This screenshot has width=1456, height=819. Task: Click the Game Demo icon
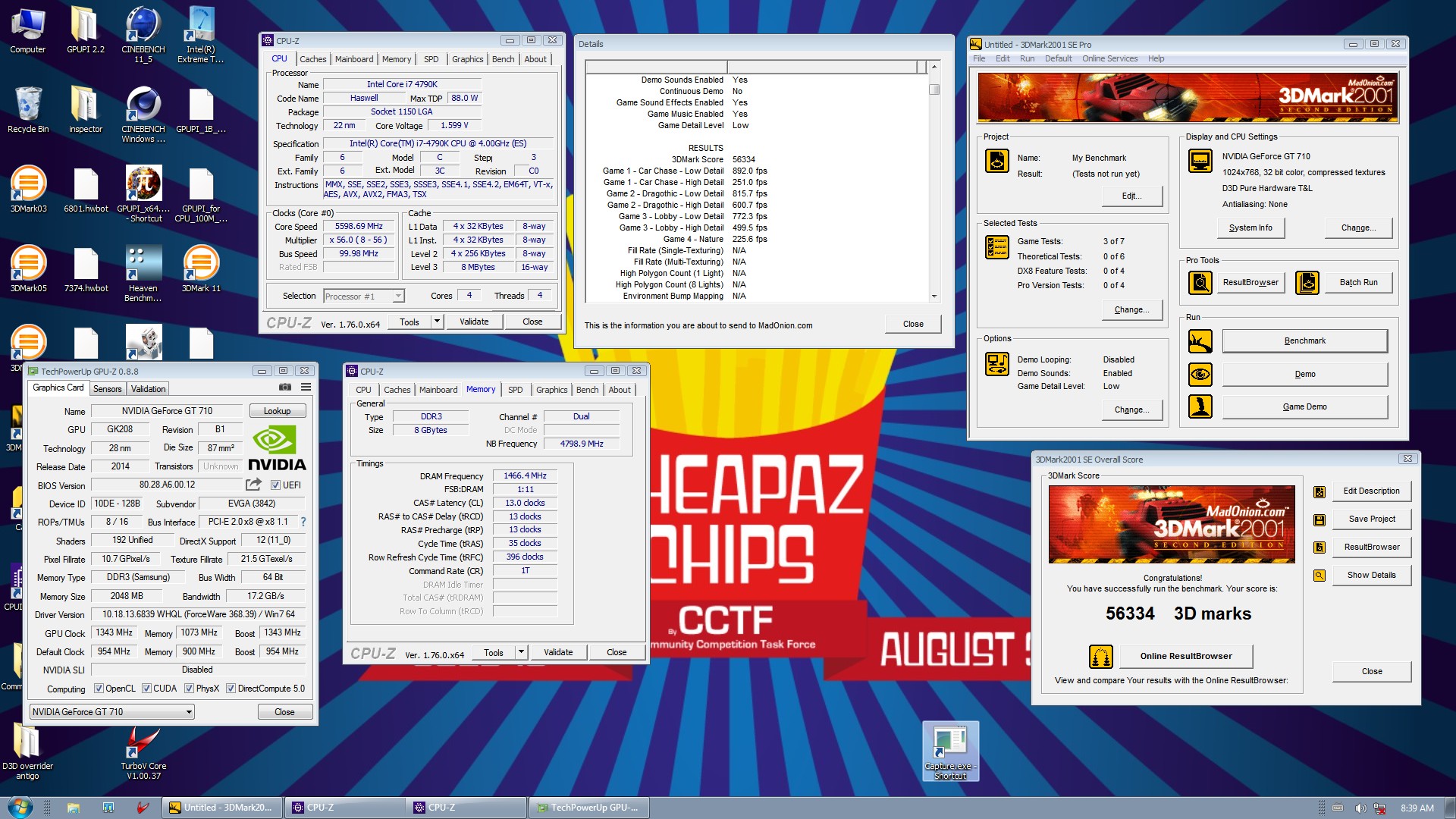click(x=1200, y=406)
